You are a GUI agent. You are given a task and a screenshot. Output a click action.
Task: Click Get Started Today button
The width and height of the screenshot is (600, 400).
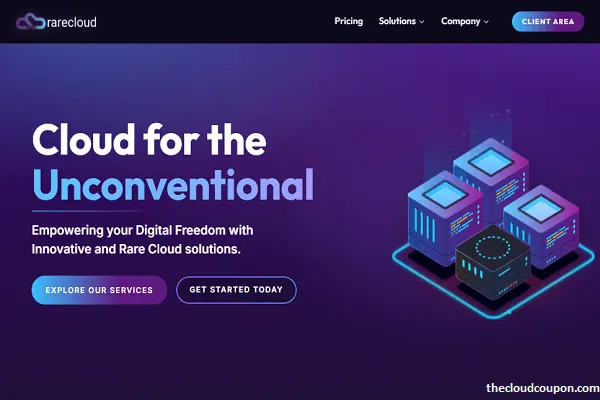point(236,290)
